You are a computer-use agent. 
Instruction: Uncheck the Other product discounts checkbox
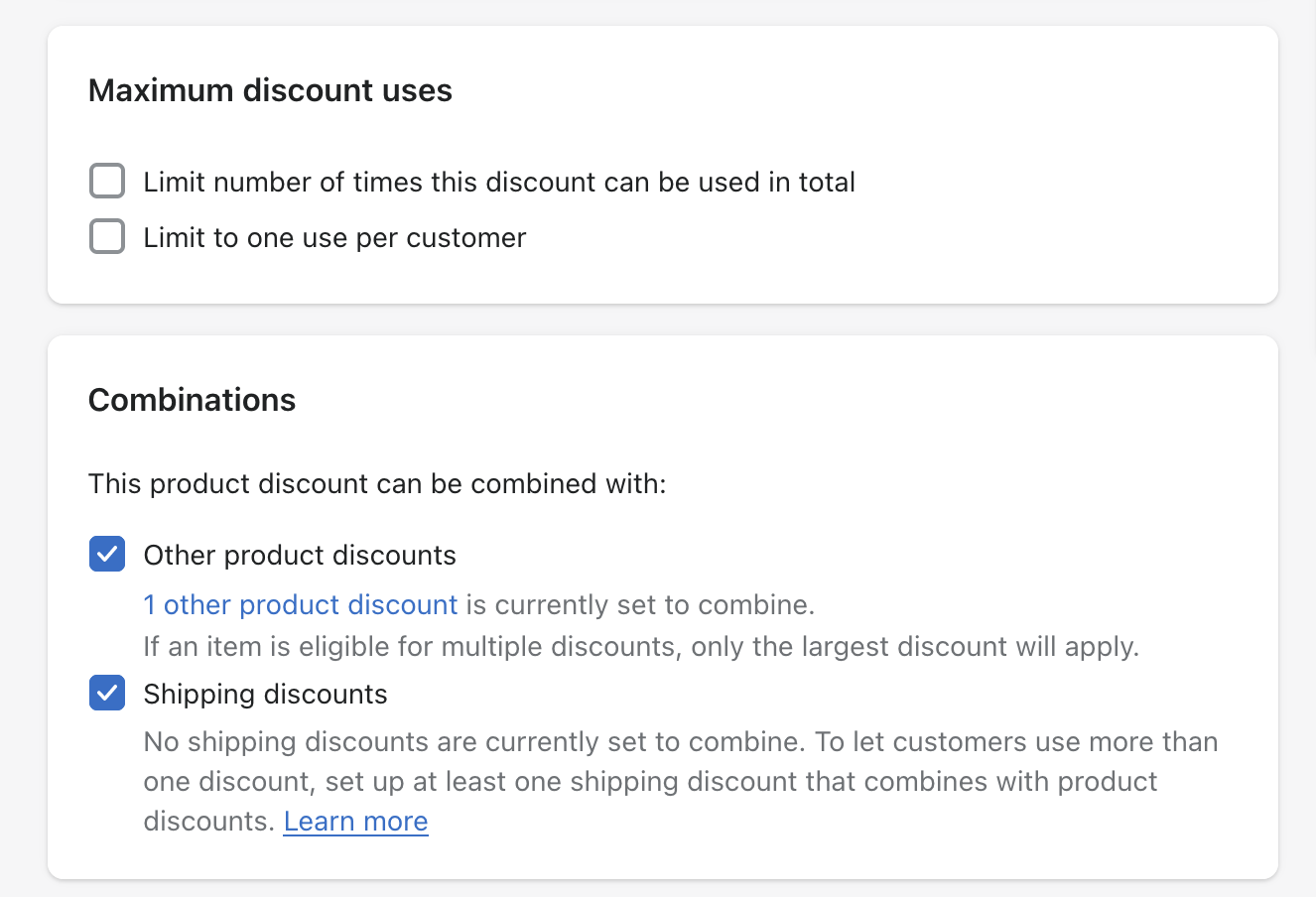pos(107,554)
